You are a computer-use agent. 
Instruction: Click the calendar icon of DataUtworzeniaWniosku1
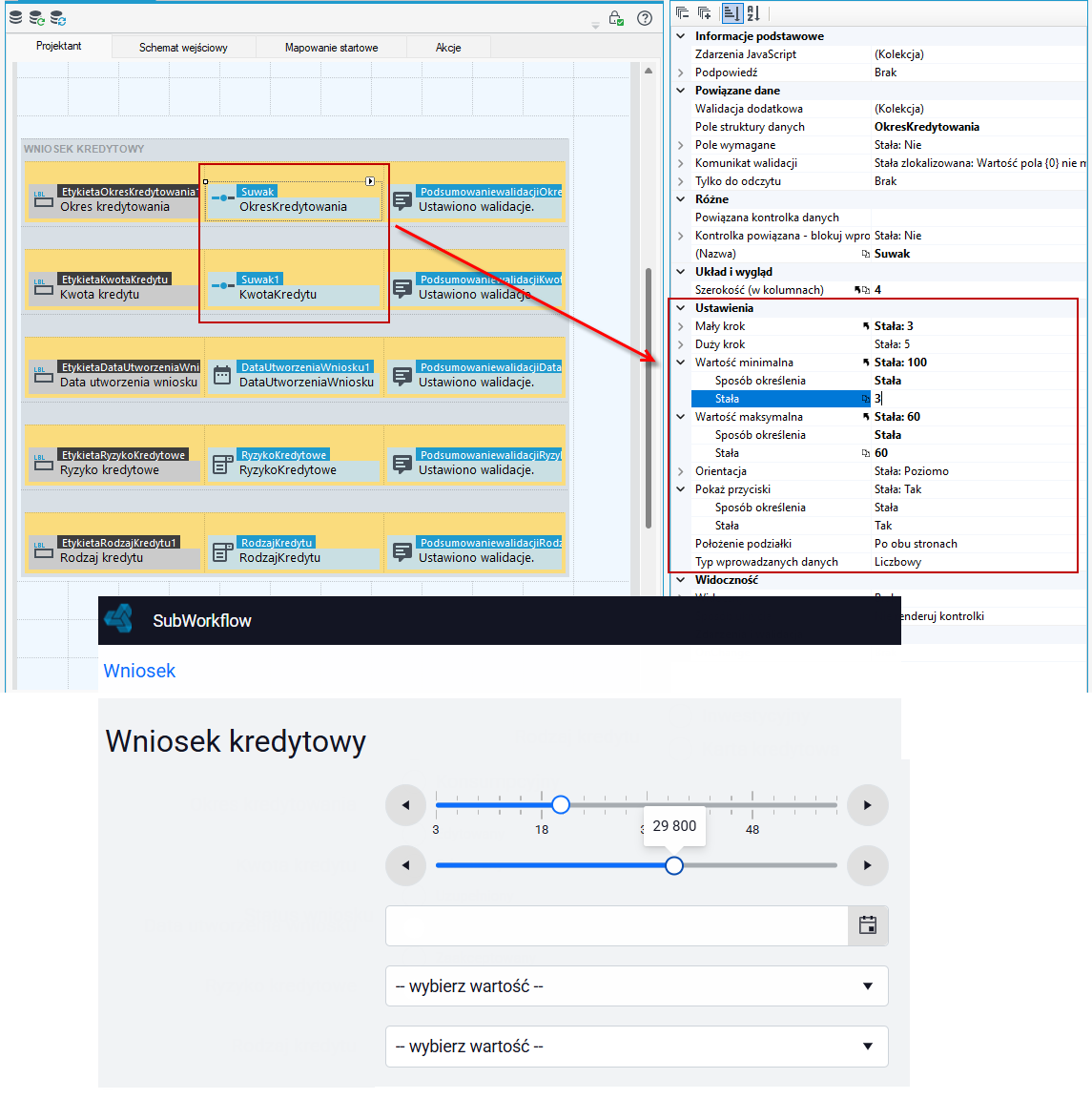(222, 375)
